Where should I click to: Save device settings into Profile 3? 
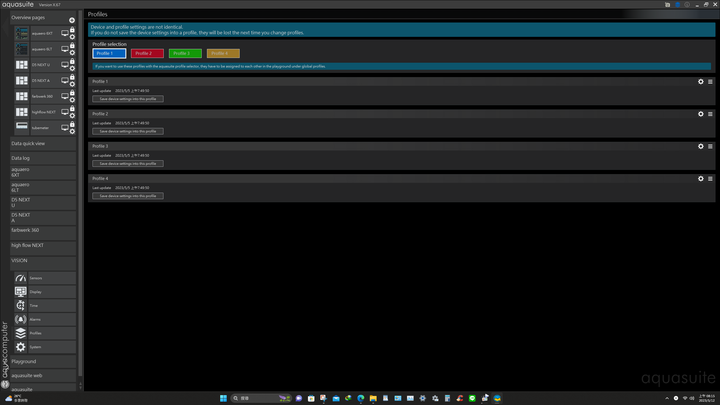point(128,163)
